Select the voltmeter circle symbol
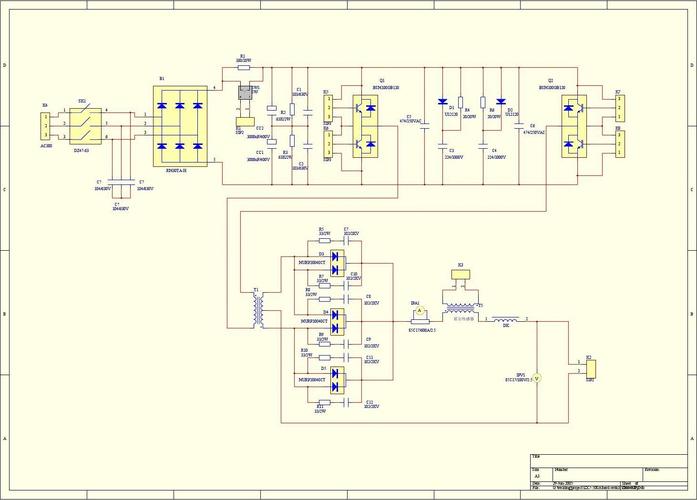This screenshot has height=500, width=697. tap(537, 378)
